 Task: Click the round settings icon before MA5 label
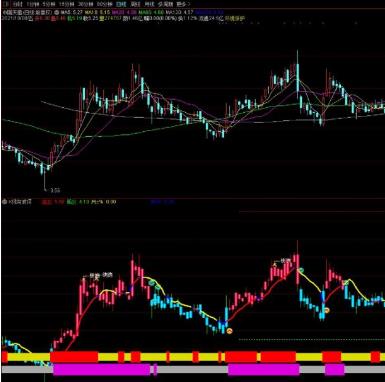click(x=56, y=12)
